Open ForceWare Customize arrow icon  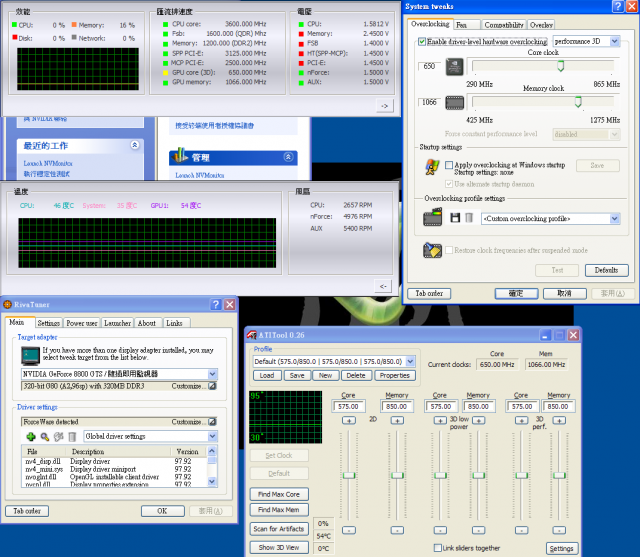pos(213,422)
